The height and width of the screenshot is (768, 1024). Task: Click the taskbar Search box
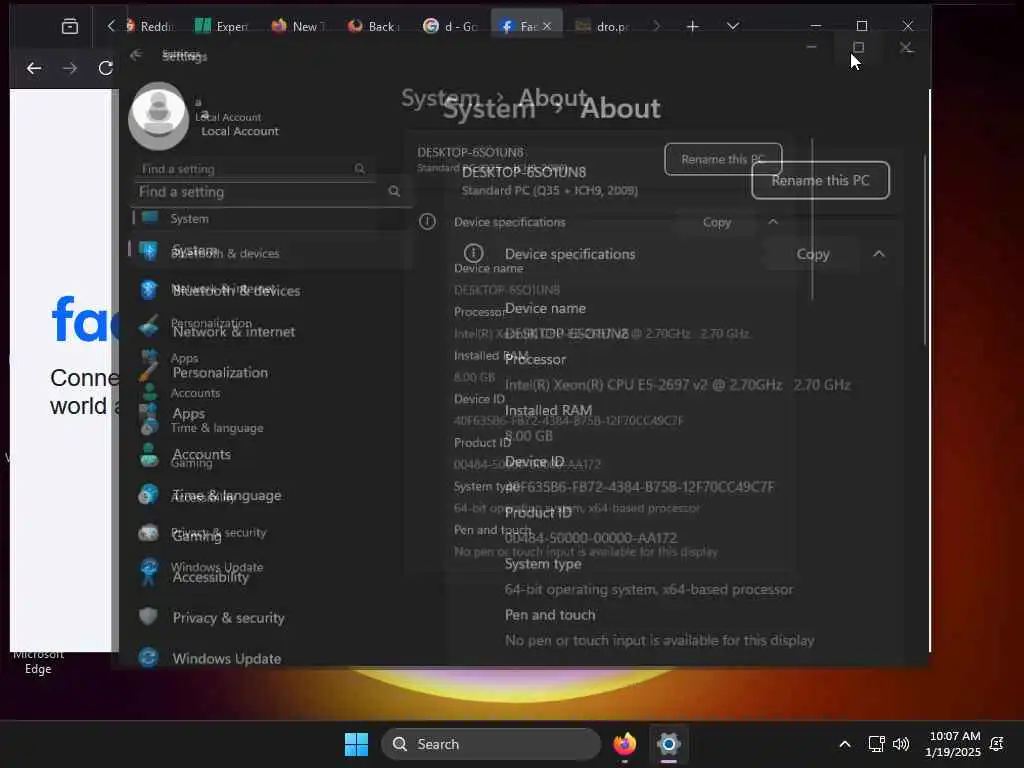click(490, 744)
